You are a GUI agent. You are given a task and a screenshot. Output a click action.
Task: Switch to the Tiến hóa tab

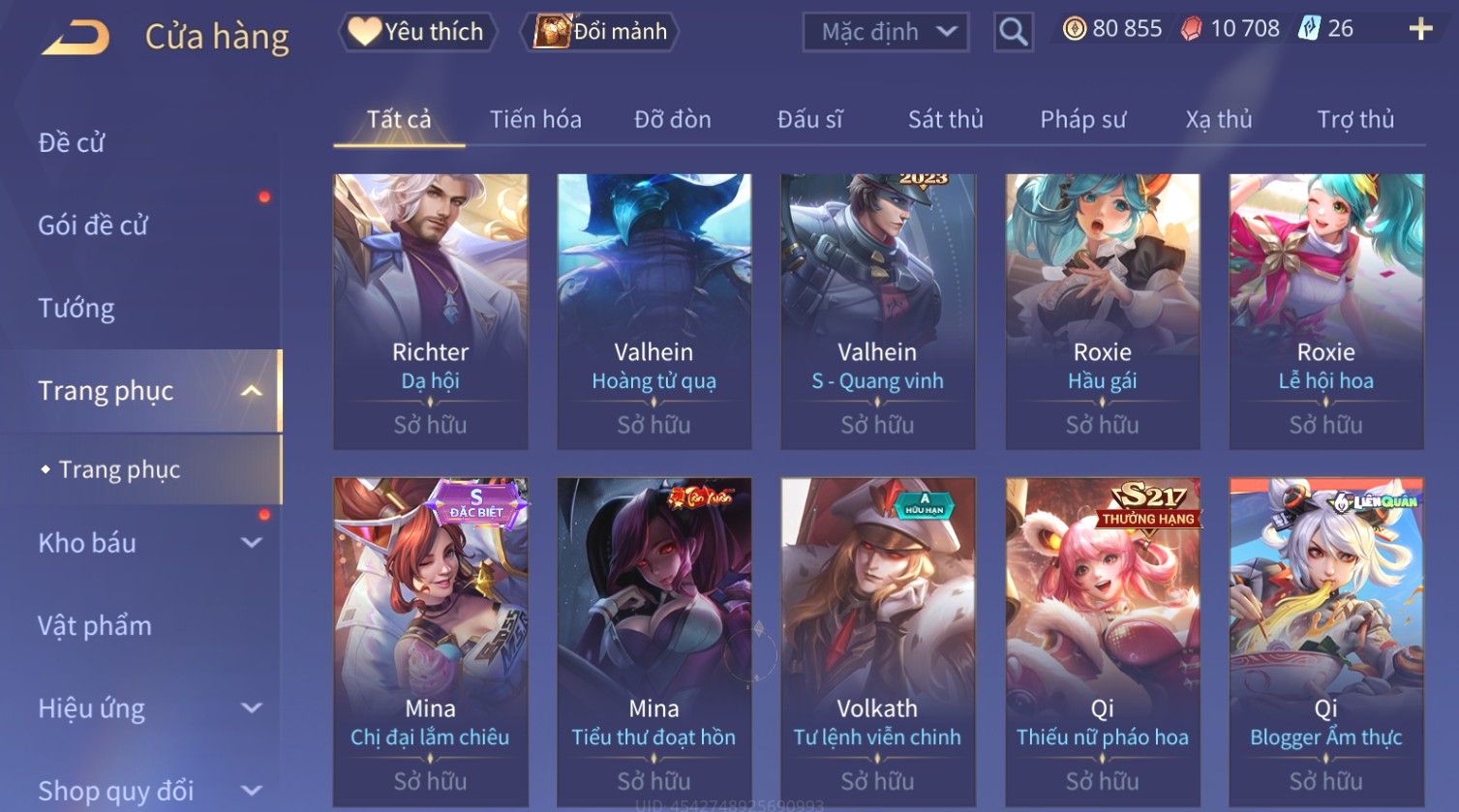pyautogui.click(x=535, y=119)
